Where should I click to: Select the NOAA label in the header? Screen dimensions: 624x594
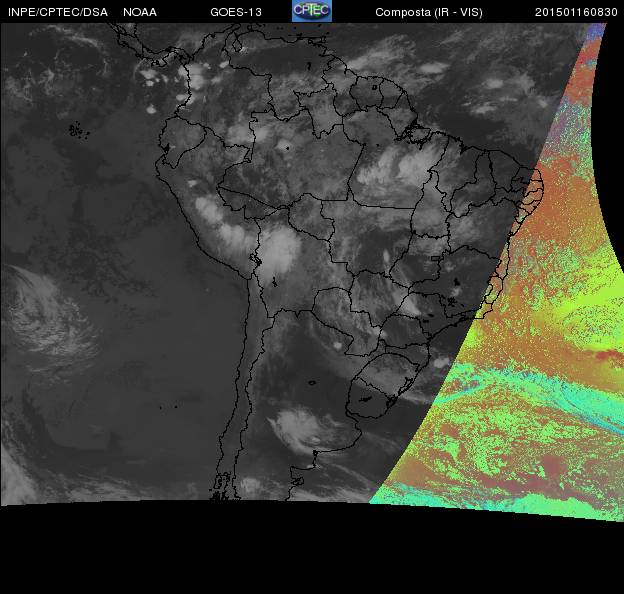[x=140, y=12]
